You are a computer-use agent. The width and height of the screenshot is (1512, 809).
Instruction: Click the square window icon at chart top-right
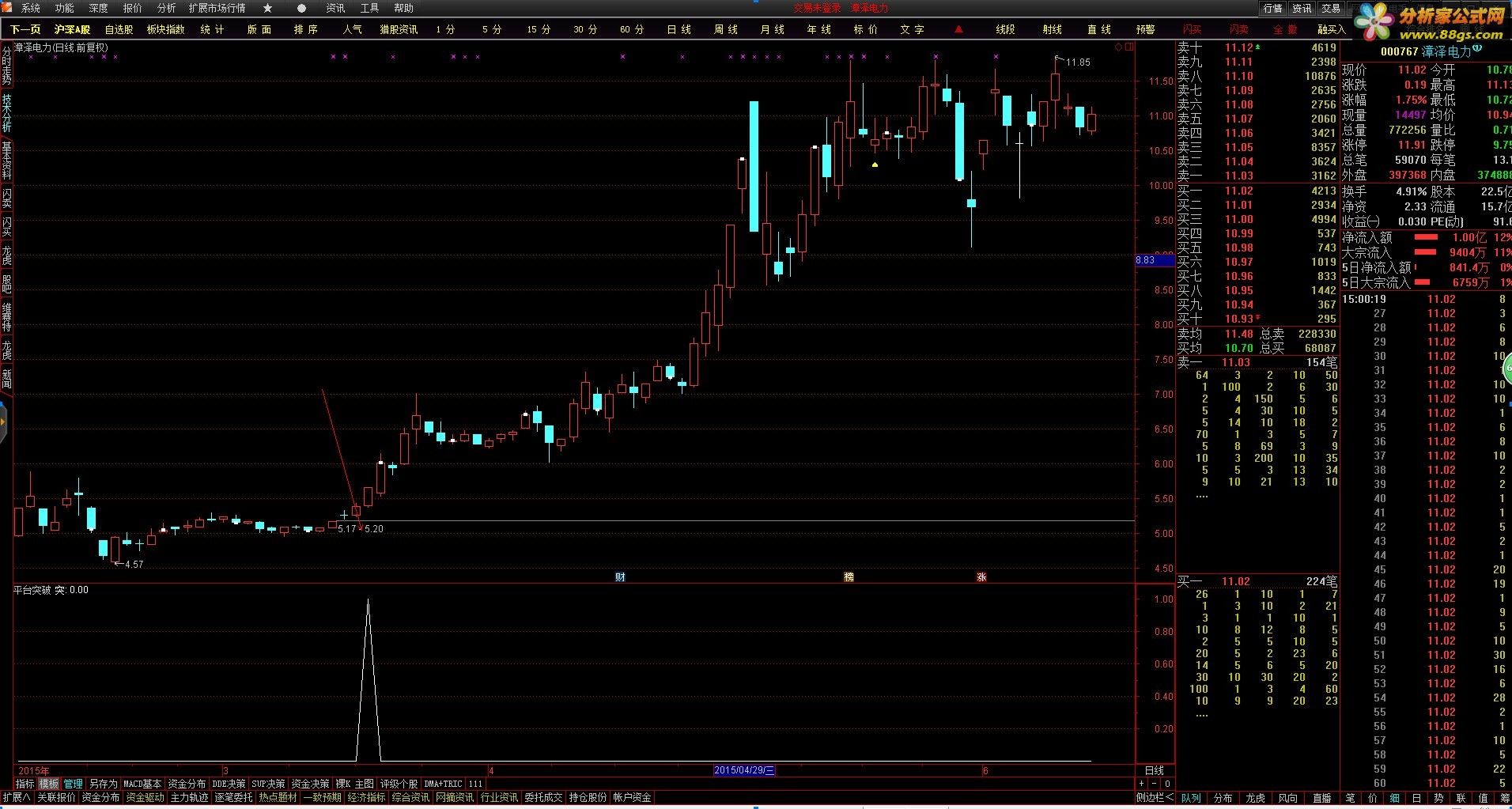click(1128, 47)
